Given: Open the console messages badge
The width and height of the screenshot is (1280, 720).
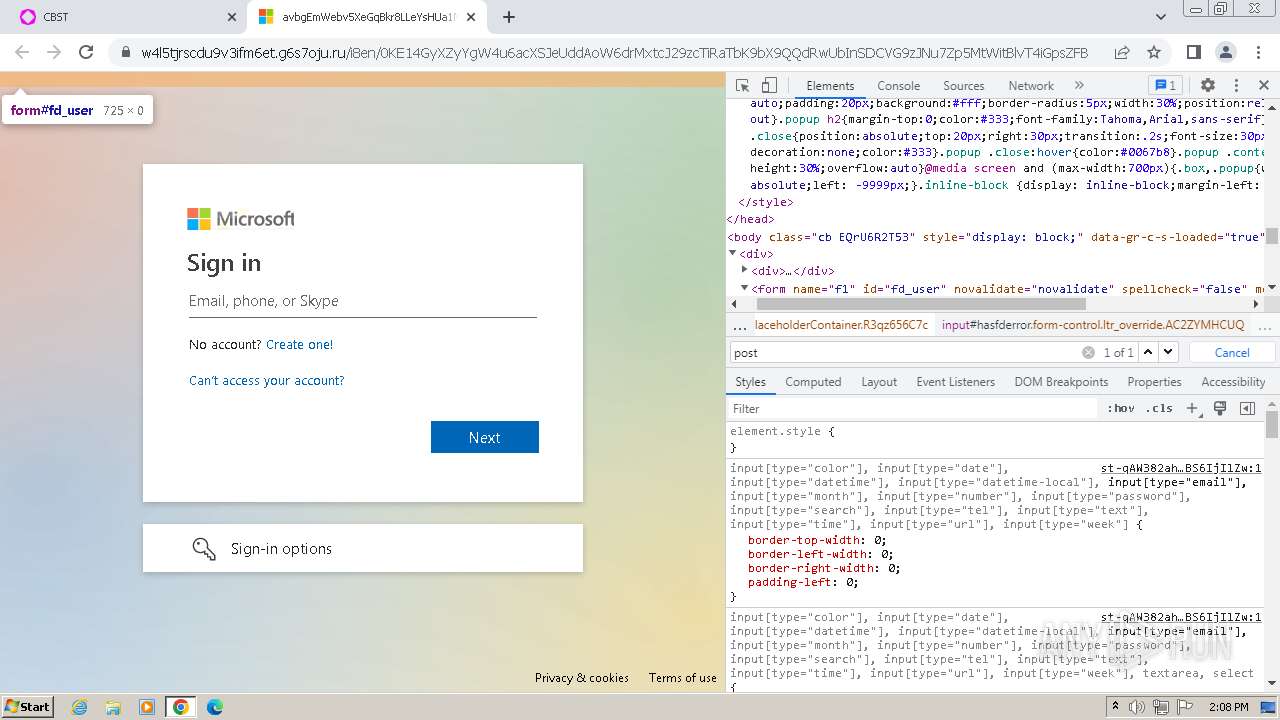Looking at the screenshot, I should click(1164, 85).
